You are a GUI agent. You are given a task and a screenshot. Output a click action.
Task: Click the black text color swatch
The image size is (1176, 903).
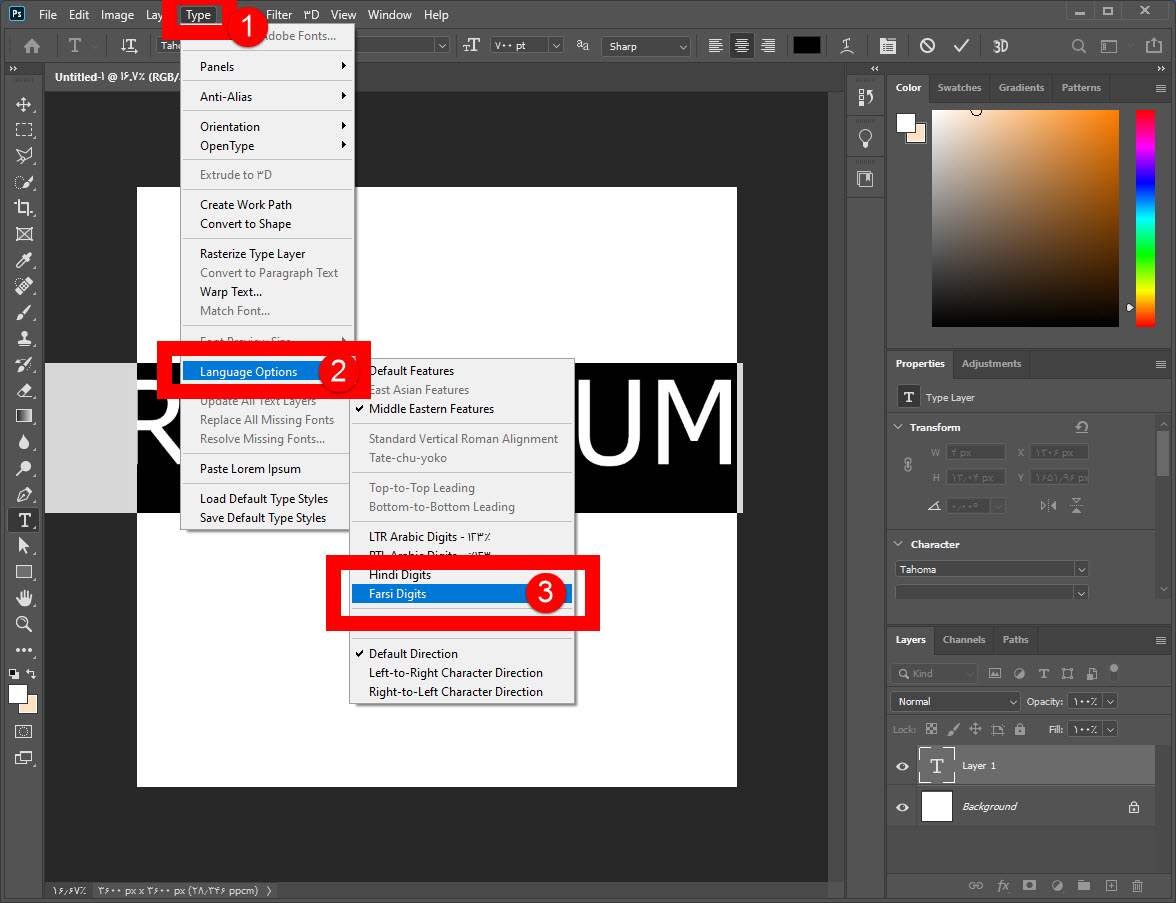coord(806,46)
